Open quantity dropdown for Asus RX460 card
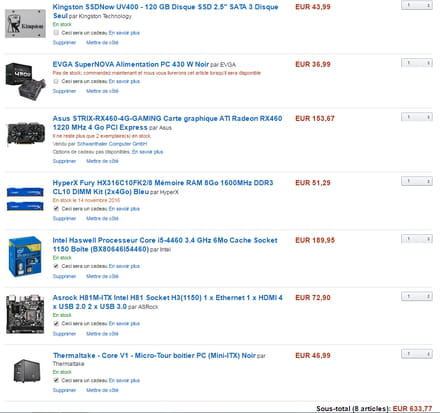Image resolution: width=440 pixels, height=413 pixels. [x=417, y=117]
